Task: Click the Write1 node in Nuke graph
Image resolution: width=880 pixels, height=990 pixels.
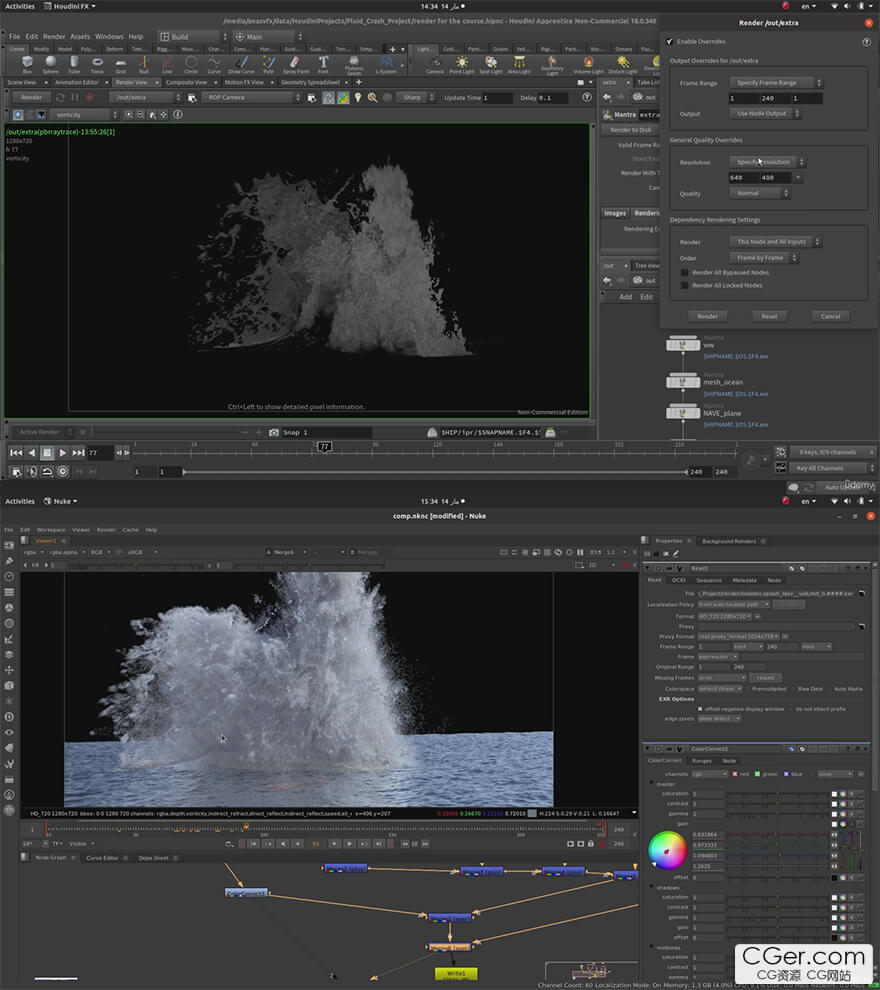Action: coord(456,974)
